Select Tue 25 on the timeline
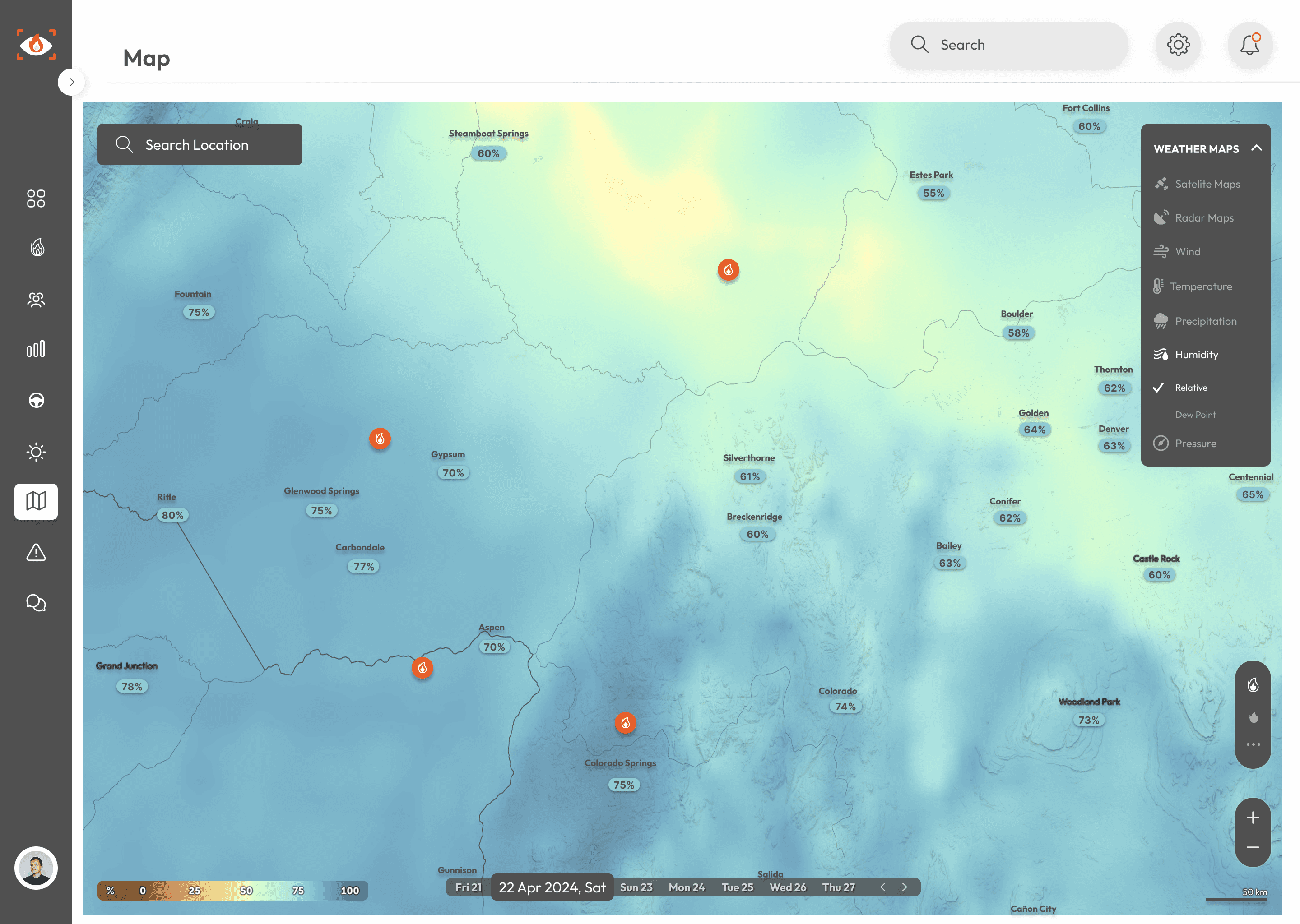Image resolution: width=1300 pixels, height=924 pixels. click(738, 887)
